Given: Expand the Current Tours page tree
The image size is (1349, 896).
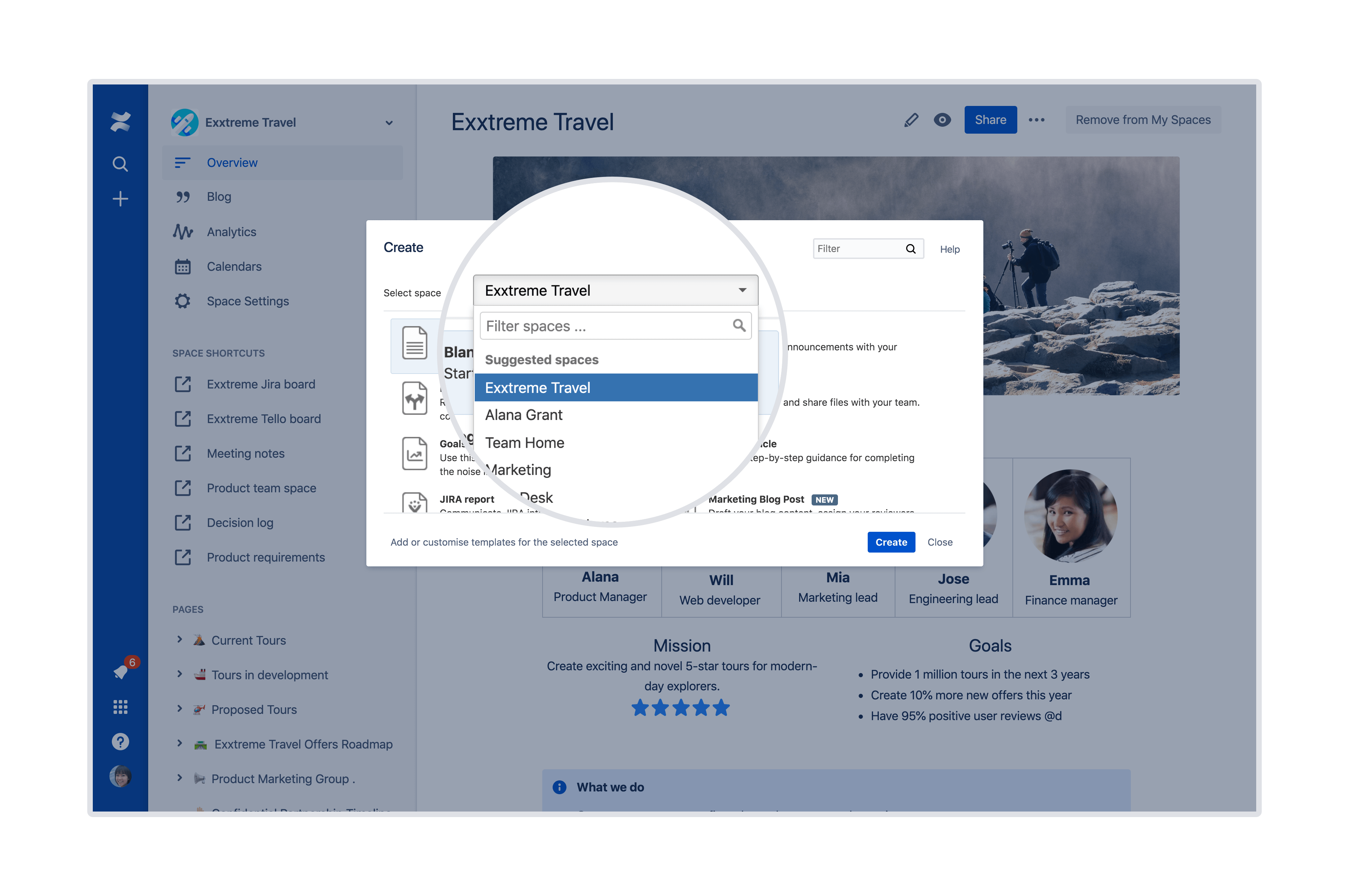Looking at the screenshot, I should click(179, 639).
